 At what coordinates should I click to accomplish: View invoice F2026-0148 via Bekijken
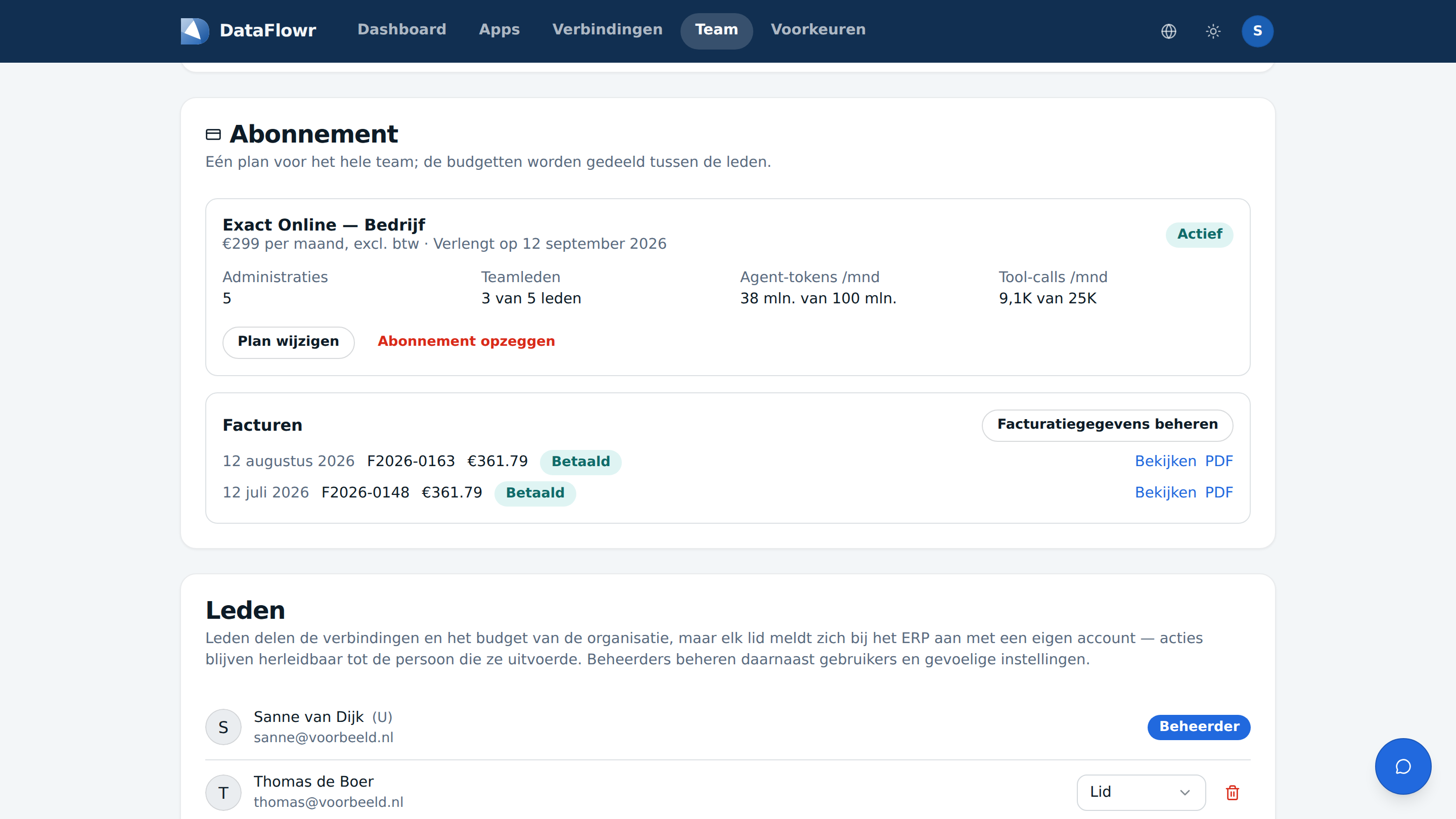[1165, 493]
